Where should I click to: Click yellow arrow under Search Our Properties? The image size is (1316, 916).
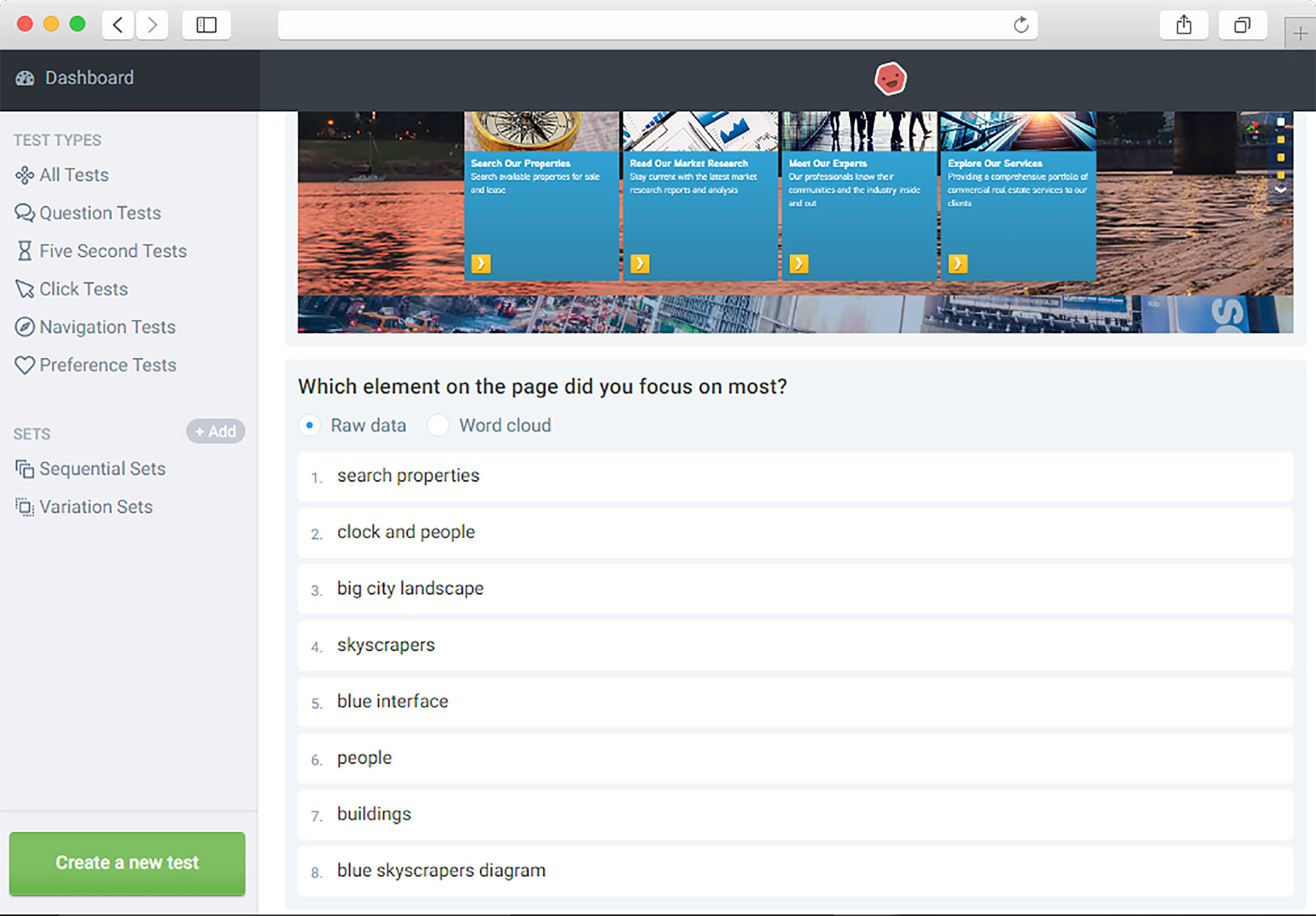(481, 264)
